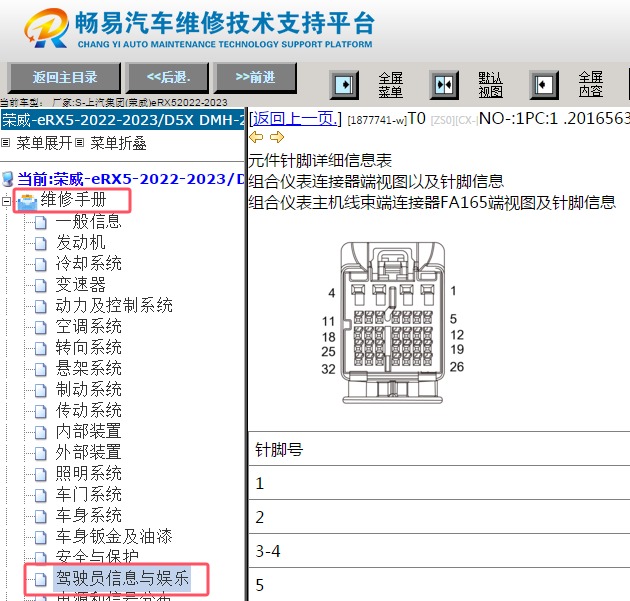Click the default view split icon

click(444, 85)
